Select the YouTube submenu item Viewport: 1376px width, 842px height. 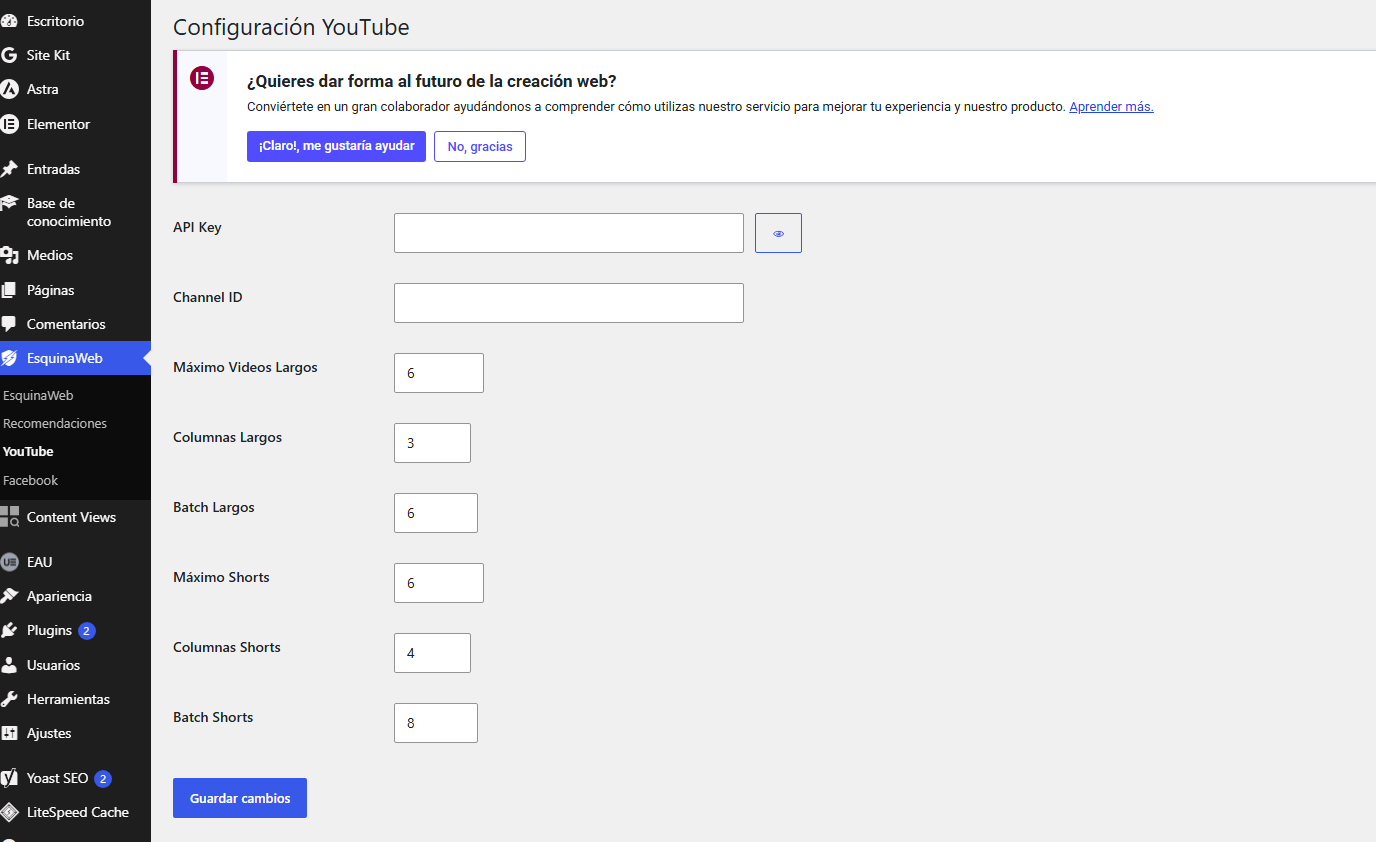point(28,451)
